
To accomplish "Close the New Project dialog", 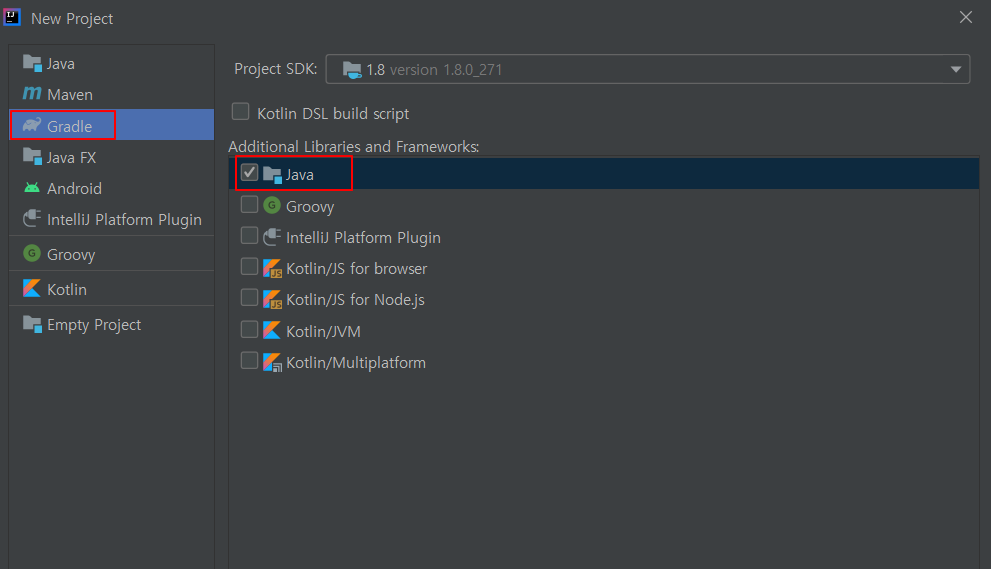I will (966, 17).
